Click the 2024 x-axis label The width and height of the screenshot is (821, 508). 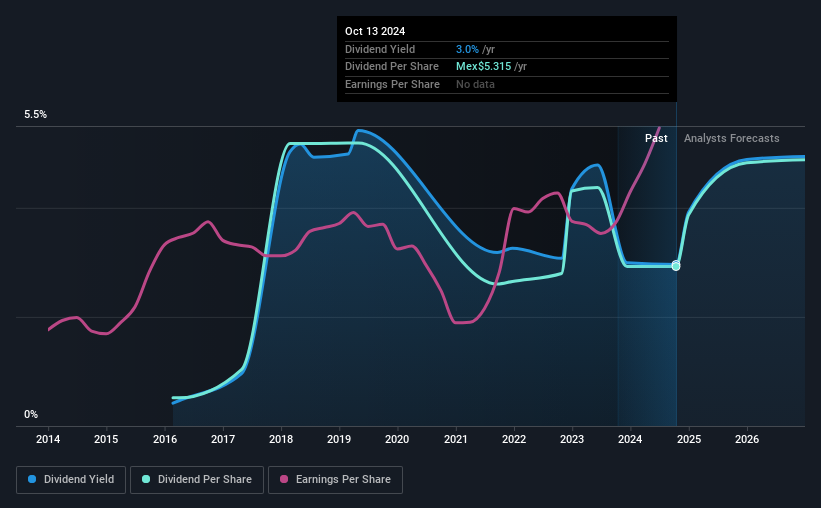(x=630, y=439)
